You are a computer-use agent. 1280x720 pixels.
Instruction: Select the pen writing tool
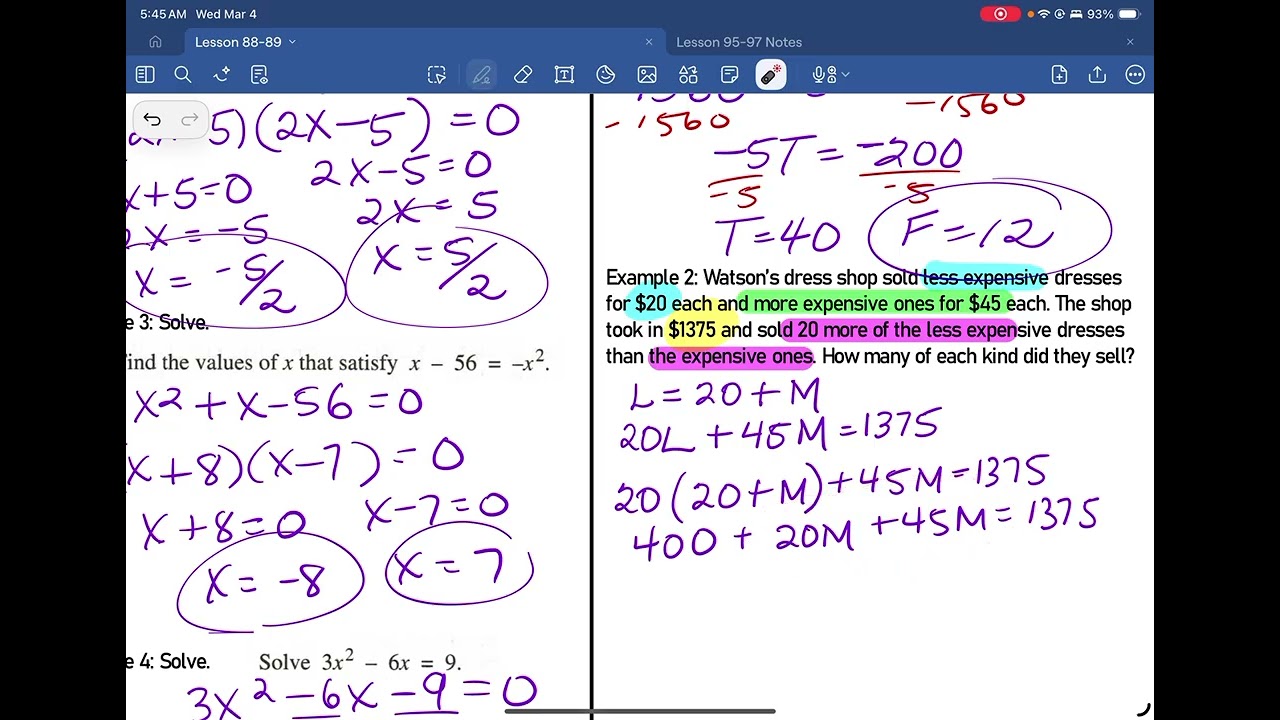(x=481, y=75)
